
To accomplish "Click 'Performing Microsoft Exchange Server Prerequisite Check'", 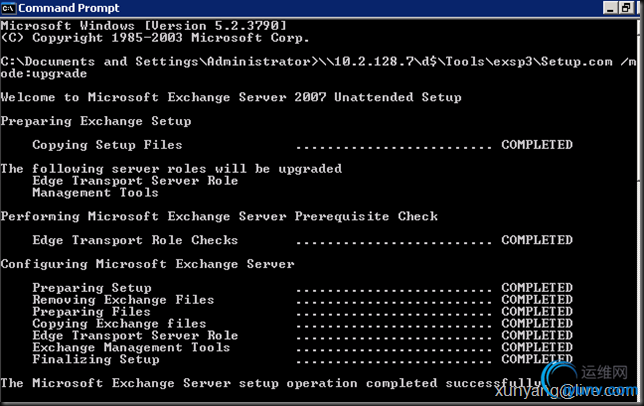I will point(219,216).
